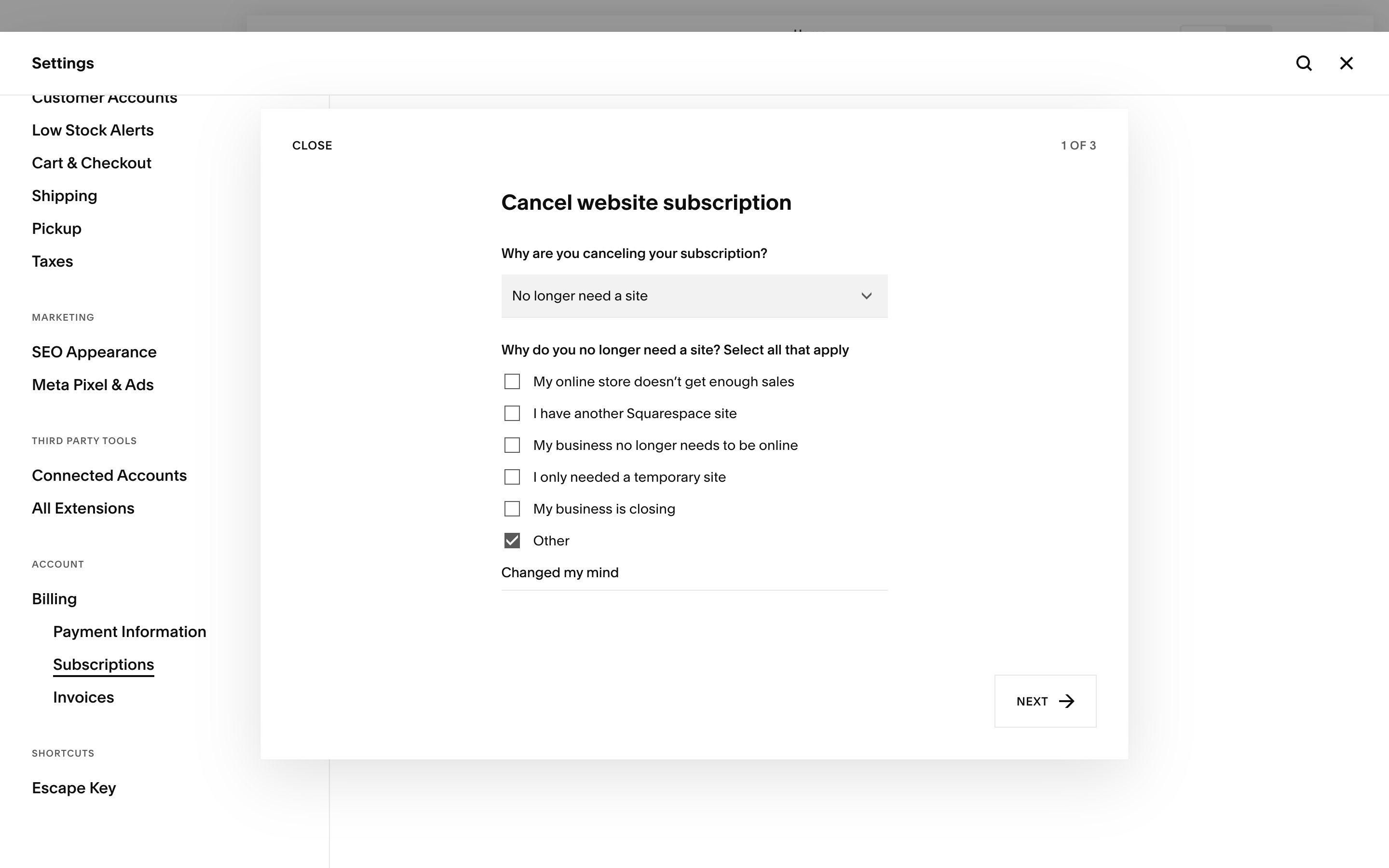Click the 'Changed my mind' text field

point(694,573)
